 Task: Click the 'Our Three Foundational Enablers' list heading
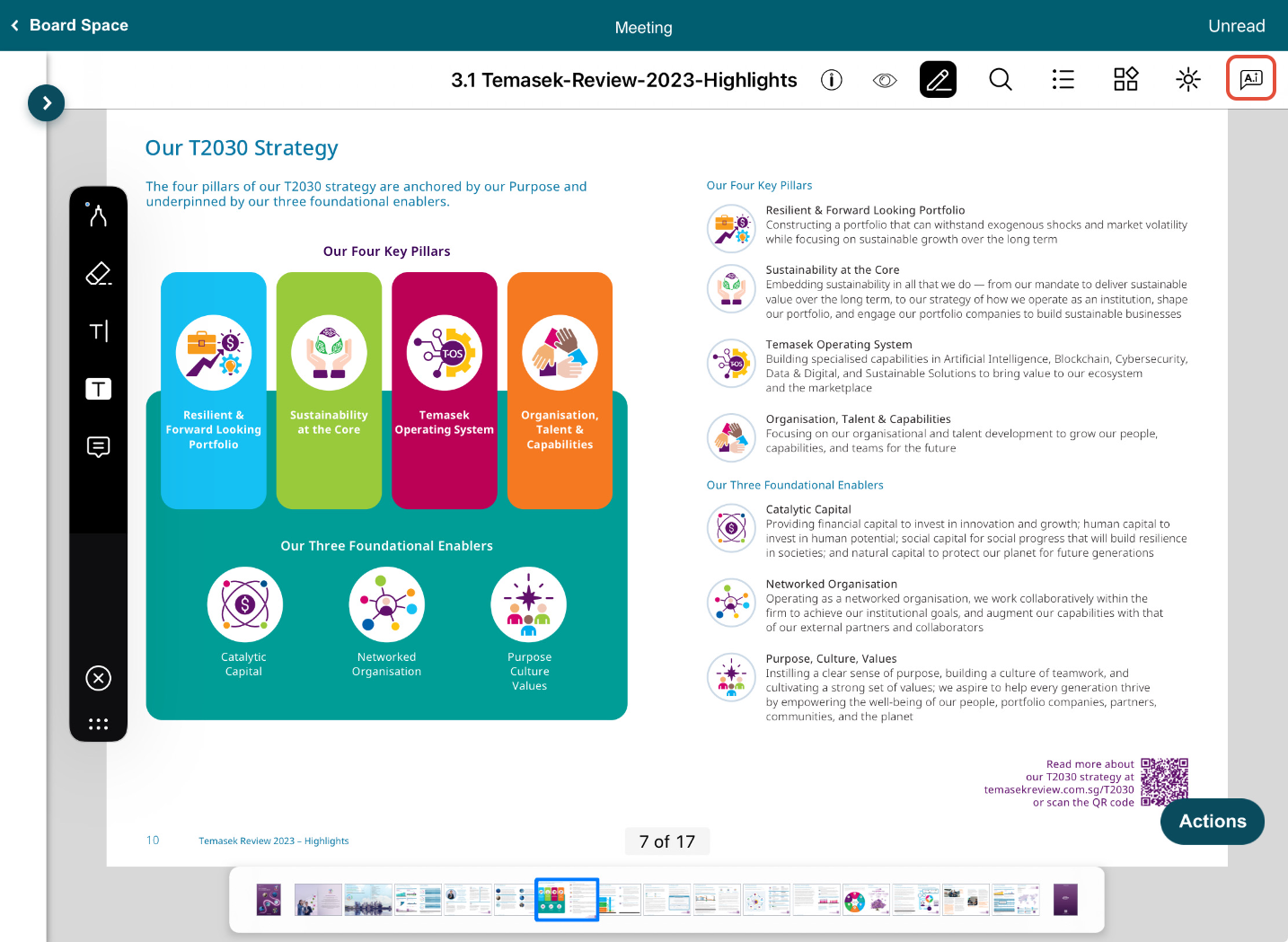coord(795,485)
